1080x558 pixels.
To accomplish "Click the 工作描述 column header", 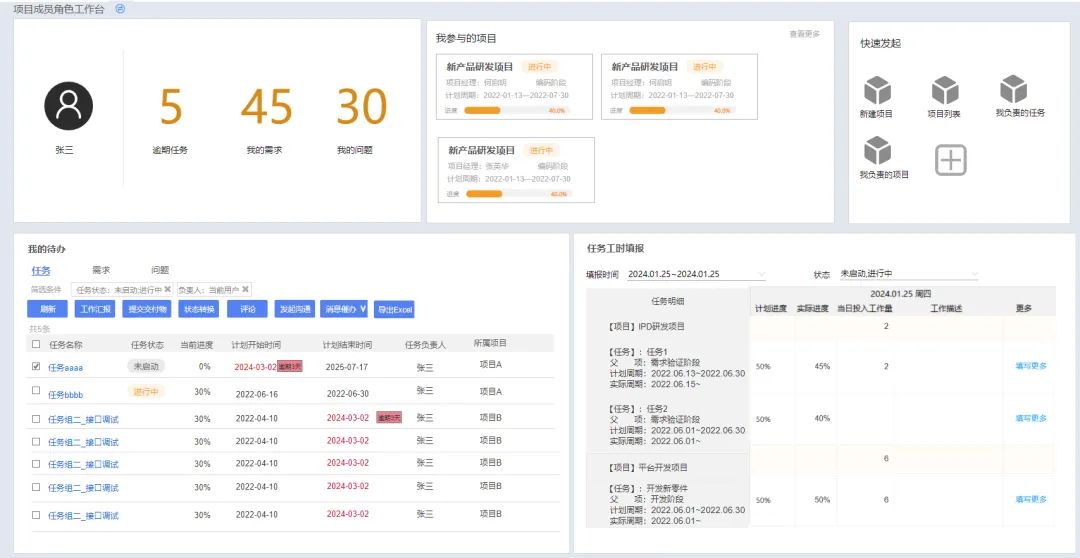I will 946,309.
